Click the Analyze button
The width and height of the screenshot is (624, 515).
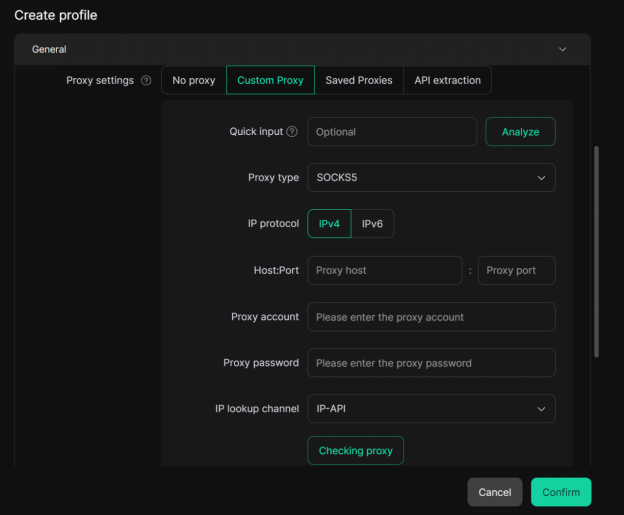520,132
